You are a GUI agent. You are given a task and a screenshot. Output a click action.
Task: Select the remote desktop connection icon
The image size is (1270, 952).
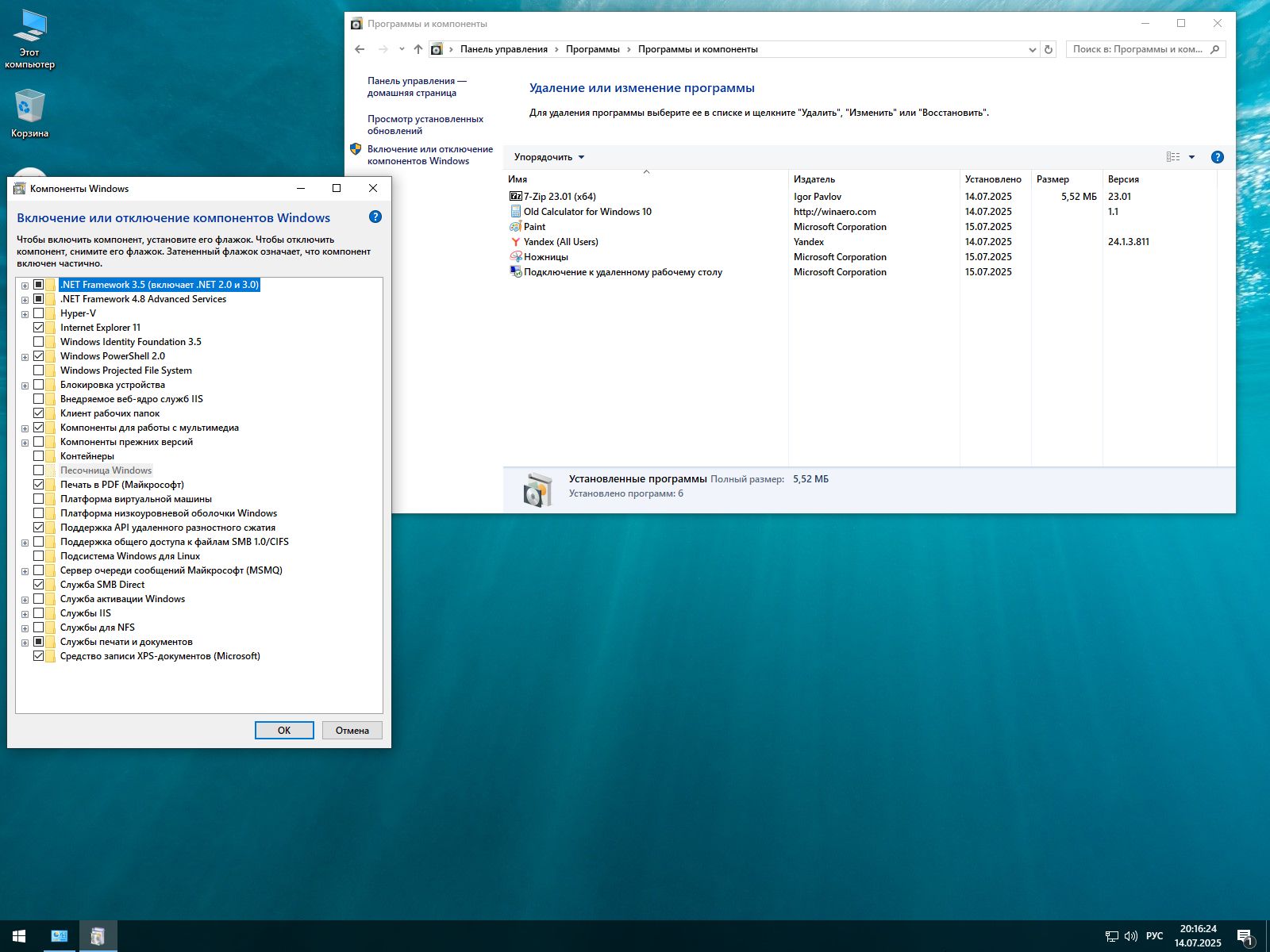coord(515,271)
